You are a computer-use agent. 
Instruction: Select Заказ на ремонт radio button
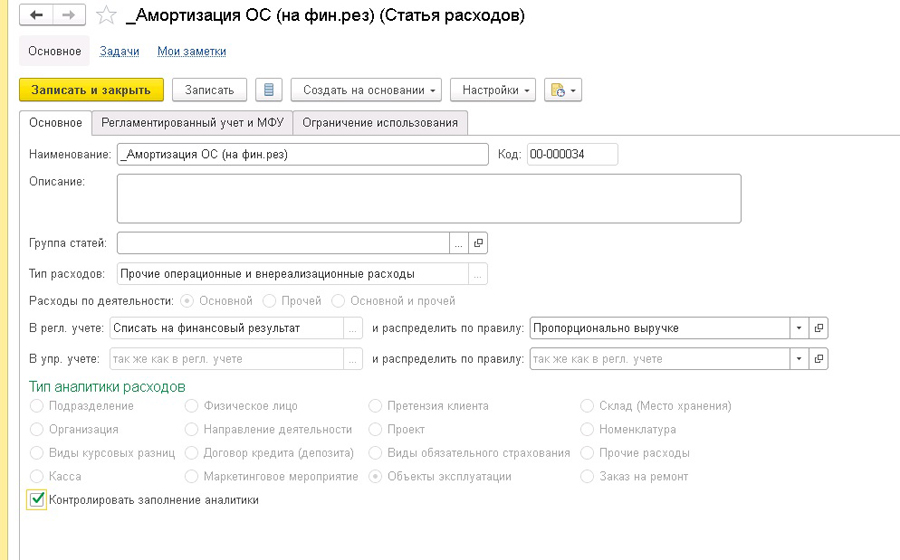[587, 476]
